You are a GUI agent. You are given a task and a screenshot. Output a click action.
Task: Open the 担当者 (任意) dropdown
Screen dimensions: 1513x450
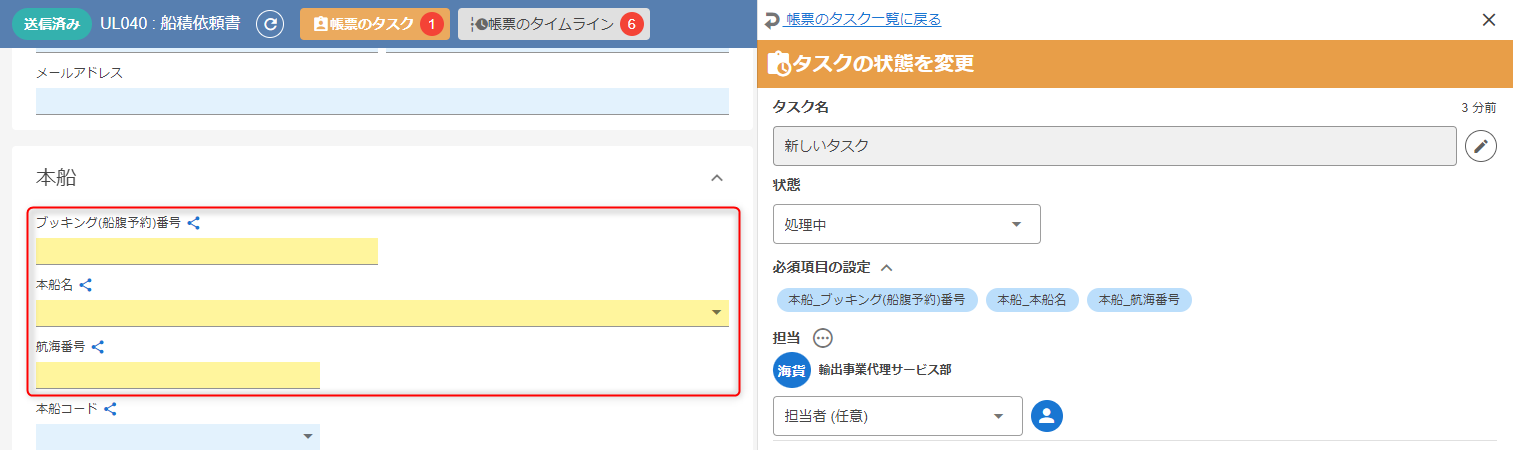click(897, 416)
